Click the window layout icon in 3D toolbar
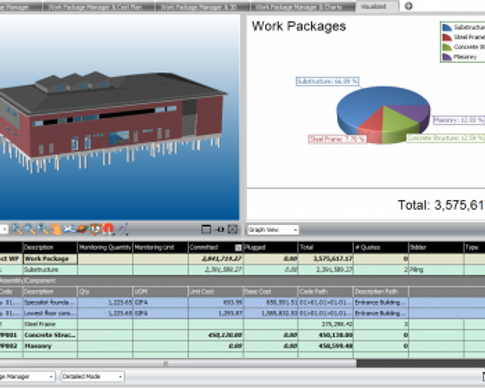This screenshot has width=485, height=388. [x=206, y=229]
